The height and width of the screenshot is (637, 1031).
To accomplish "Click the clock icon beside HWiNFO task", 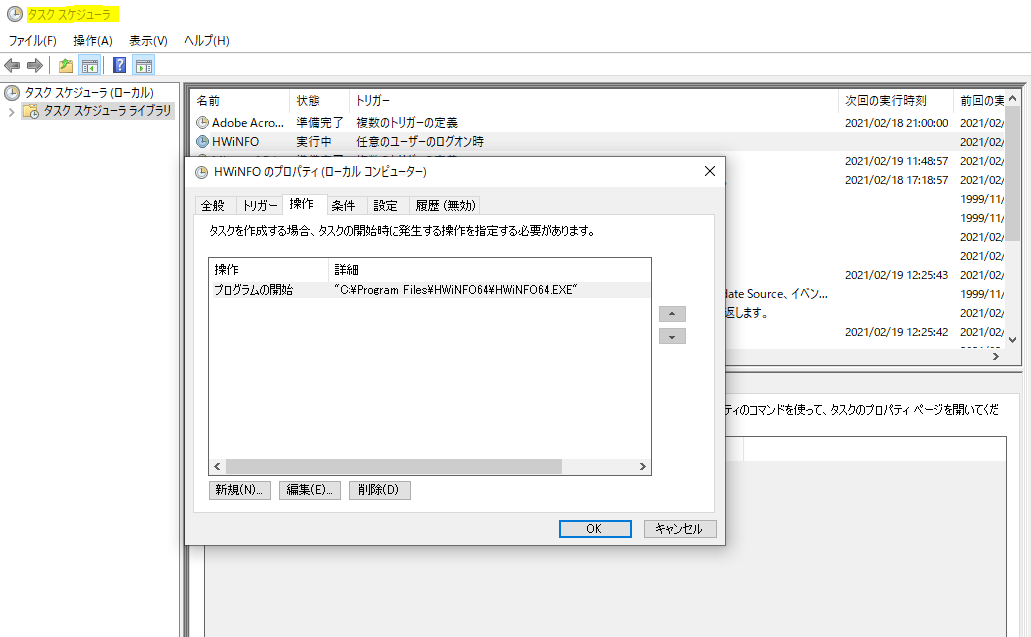I will [203, 141].
